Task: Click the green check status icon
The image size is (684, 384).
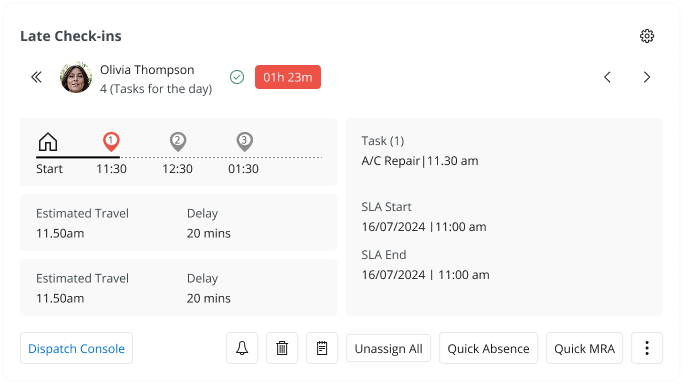Action: click(237, 77)
